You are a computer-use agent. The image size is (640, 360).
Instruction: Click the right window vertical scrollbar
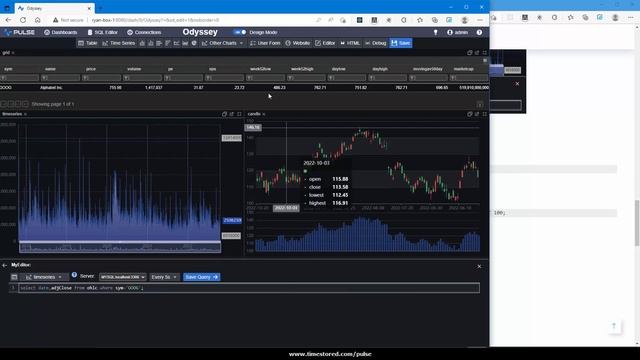point(637,222)
